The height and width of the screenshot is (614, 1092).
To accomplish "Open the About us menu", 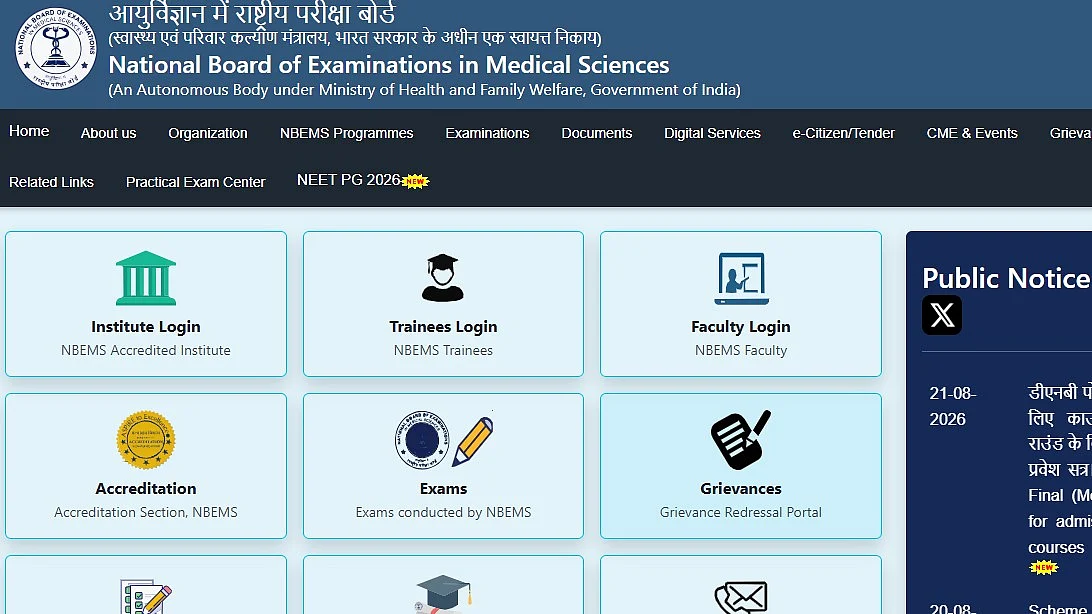I will click(109, 133).
